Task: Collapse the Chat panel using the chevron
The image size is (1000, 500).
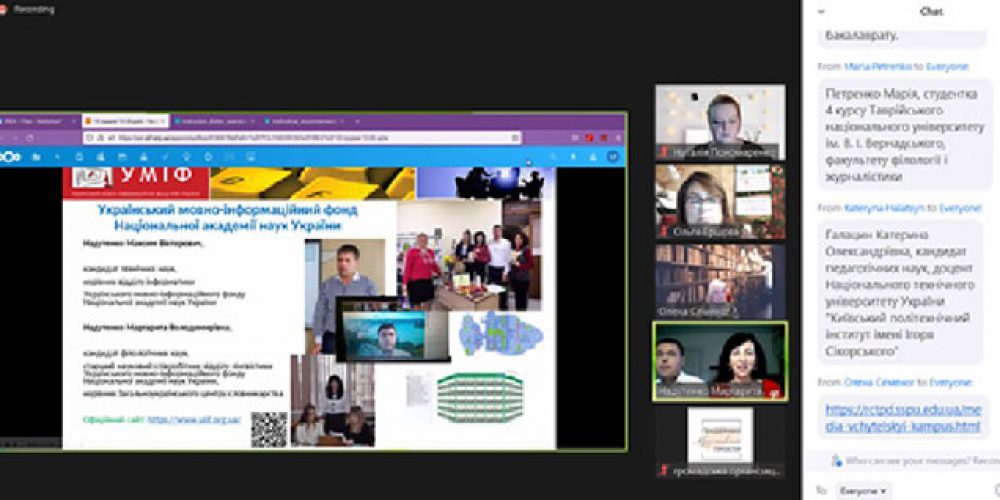Action: (822, 10)
